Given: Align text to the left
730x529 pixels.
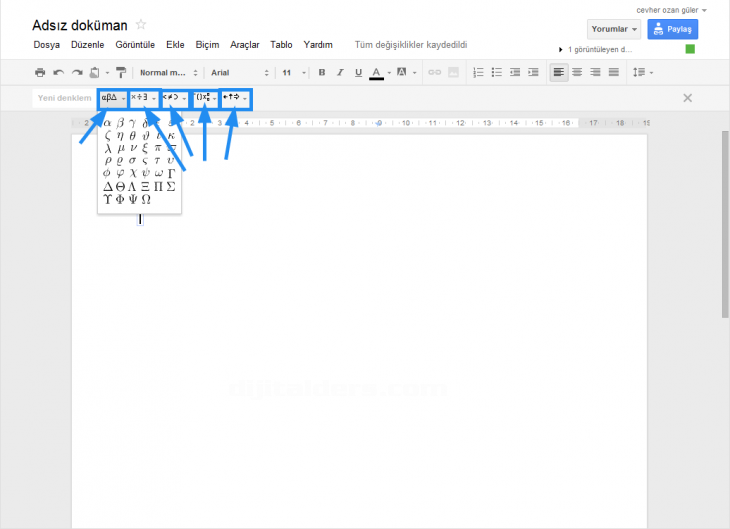Looking at the screenshot, I should pyautogui.click(x=559, y=72).
